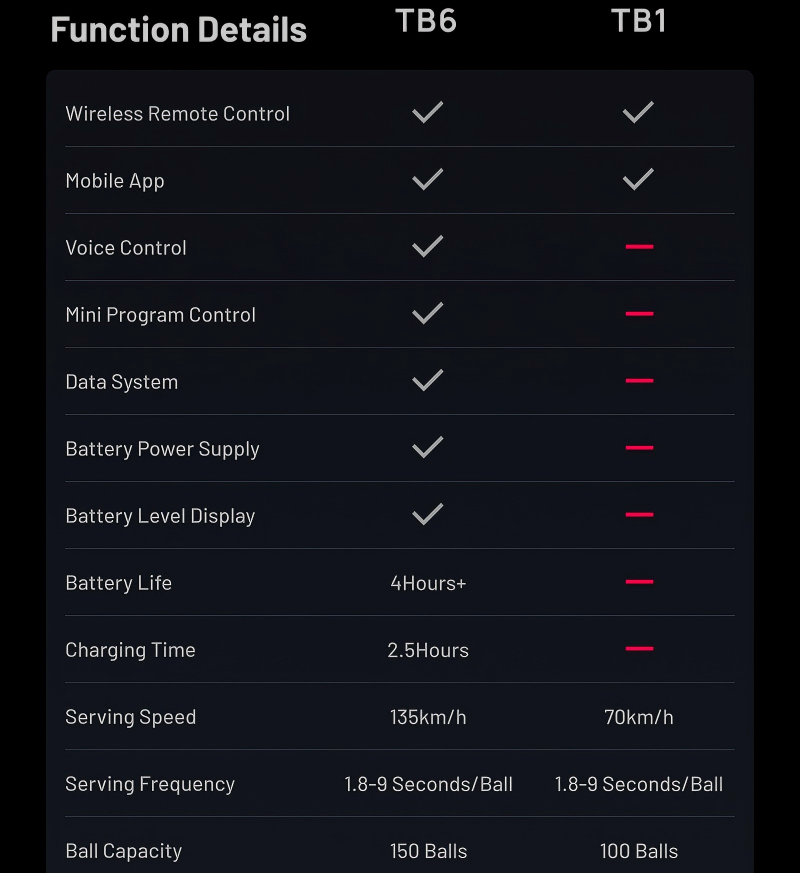Viewport: 800px width, 873px height.
Task: Click TB6 checkmark in Mobile App row
Action: pos(428,180)
